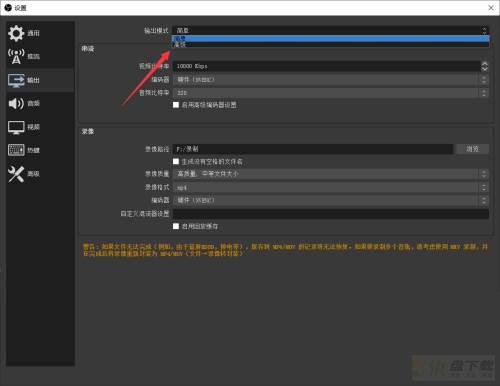
Task: Open the recording quality dropdown
Action: (x=331, y=174)
